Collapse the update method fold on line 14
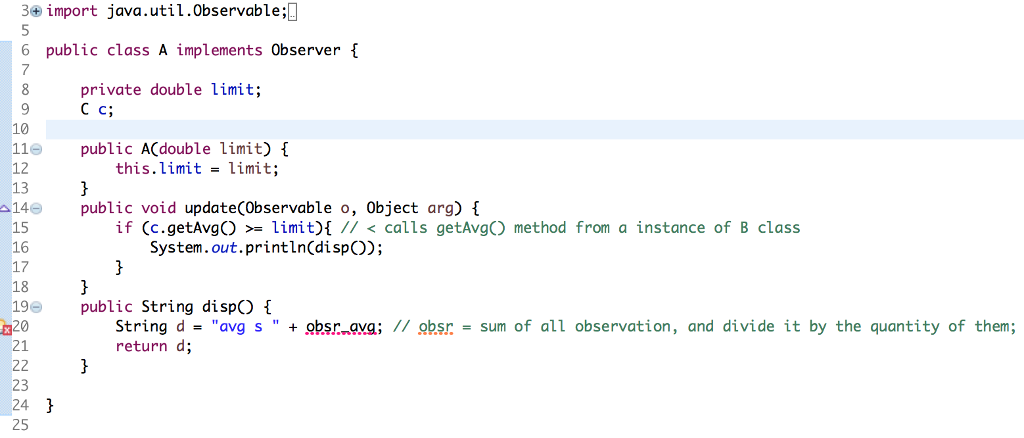Viewport: 1024px width, 438px height. (x=37, y=209)
